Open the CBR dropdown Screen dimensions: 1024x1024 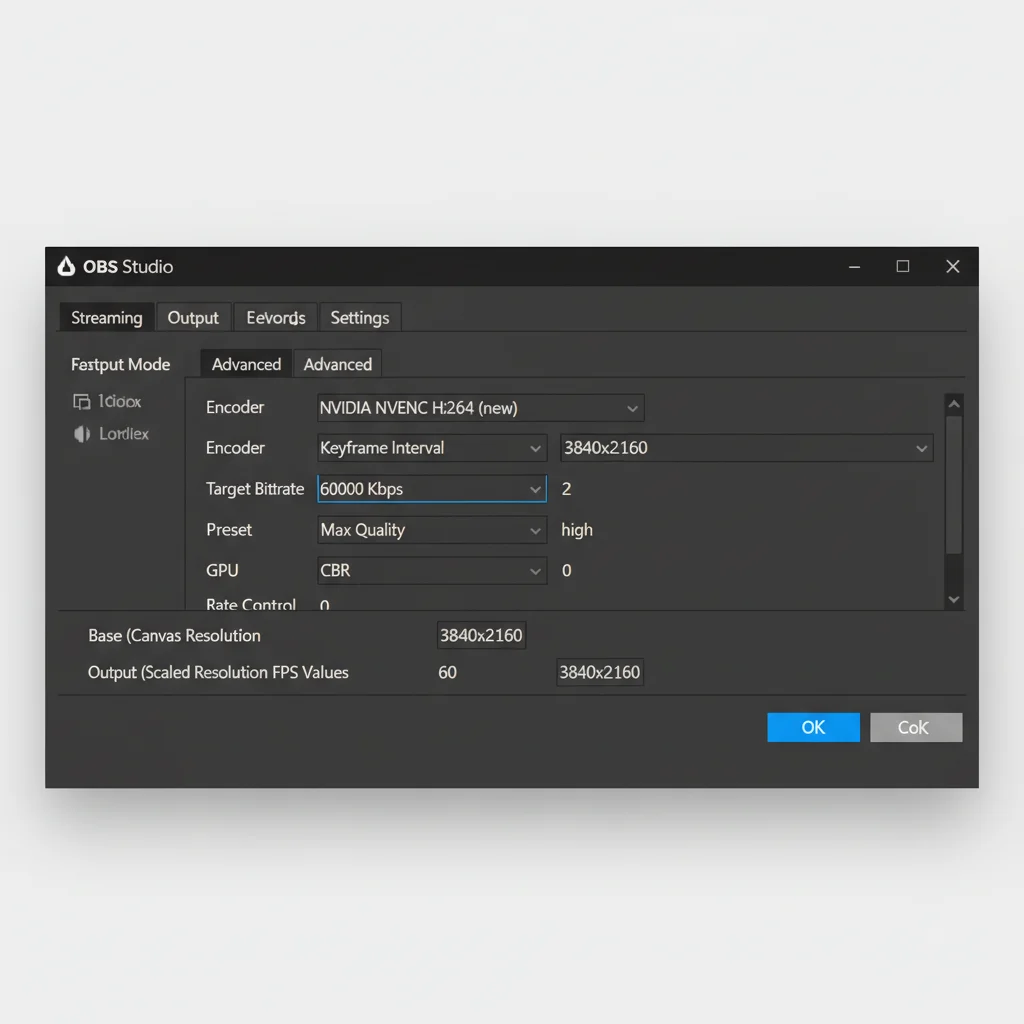click(432, 571)
